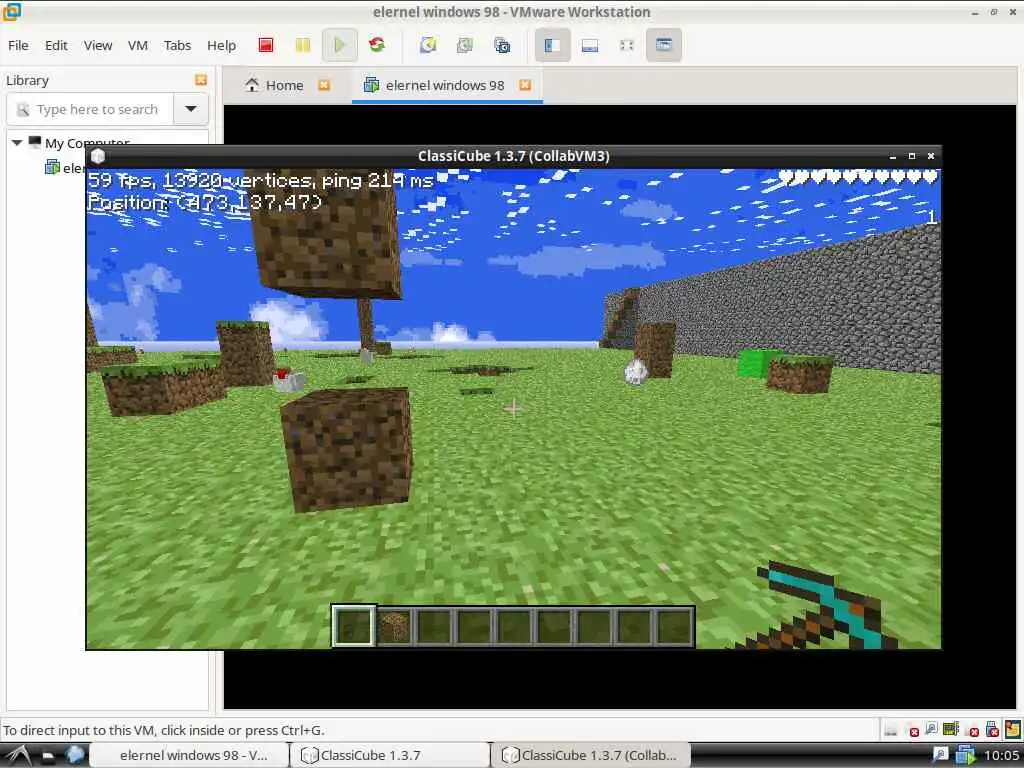Toggle the thumbnail bar view button
This screenshot has width=1024, height=768.
click(590, 45)
